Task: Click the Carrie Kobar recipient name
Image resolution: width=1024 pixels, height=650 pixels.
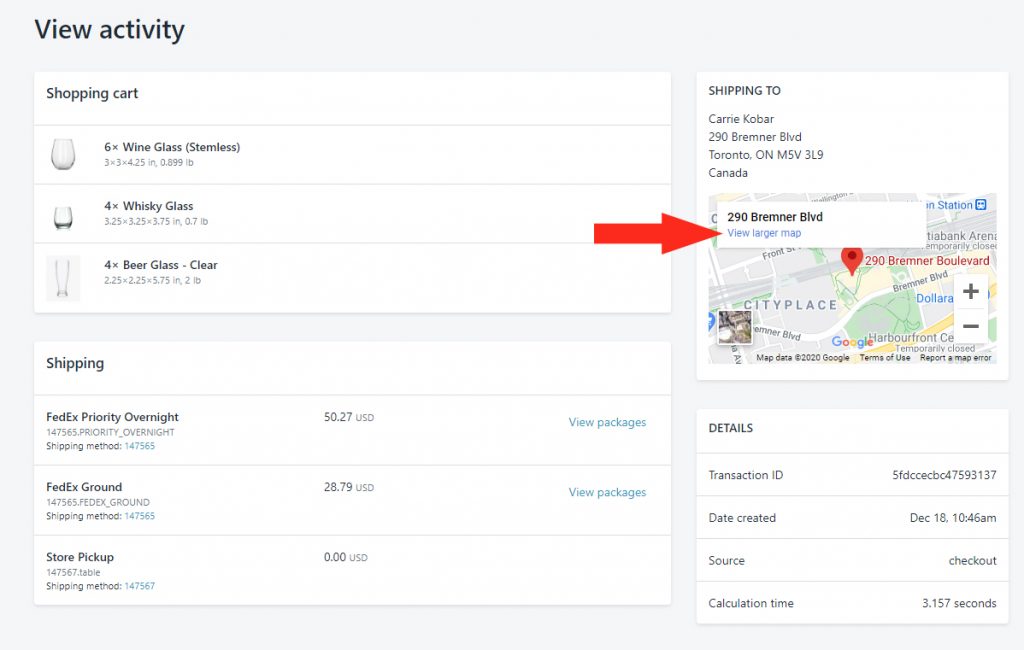Action: click(x=741, y=119)
